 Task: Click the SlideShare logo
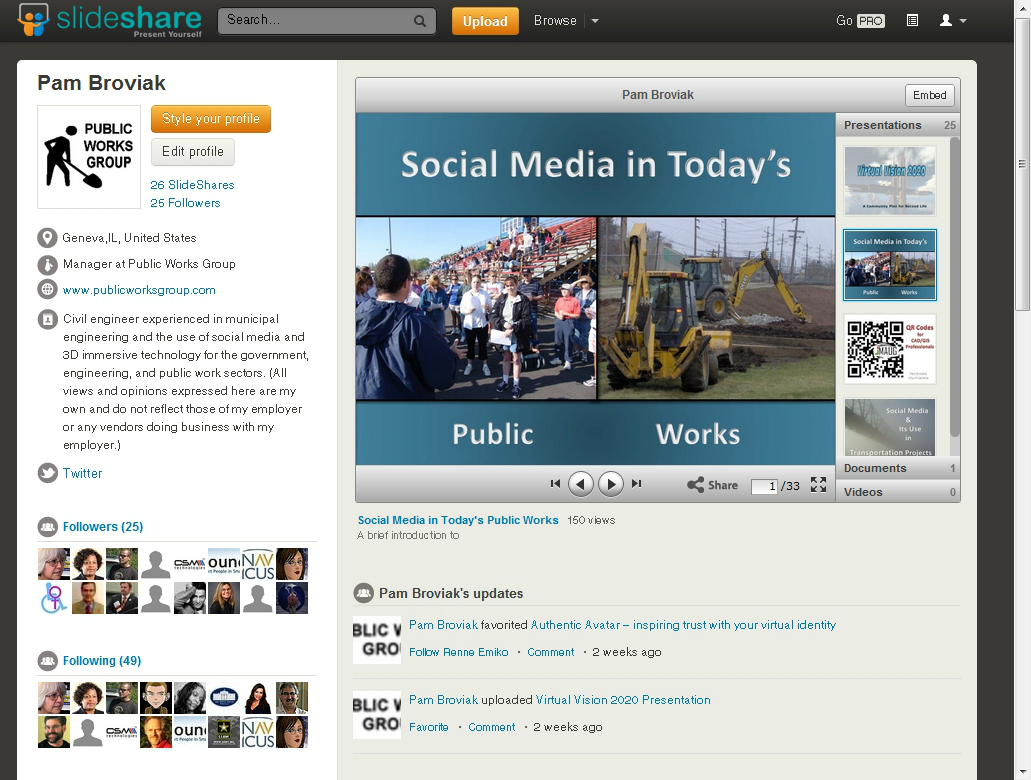(x=110, y=20)
